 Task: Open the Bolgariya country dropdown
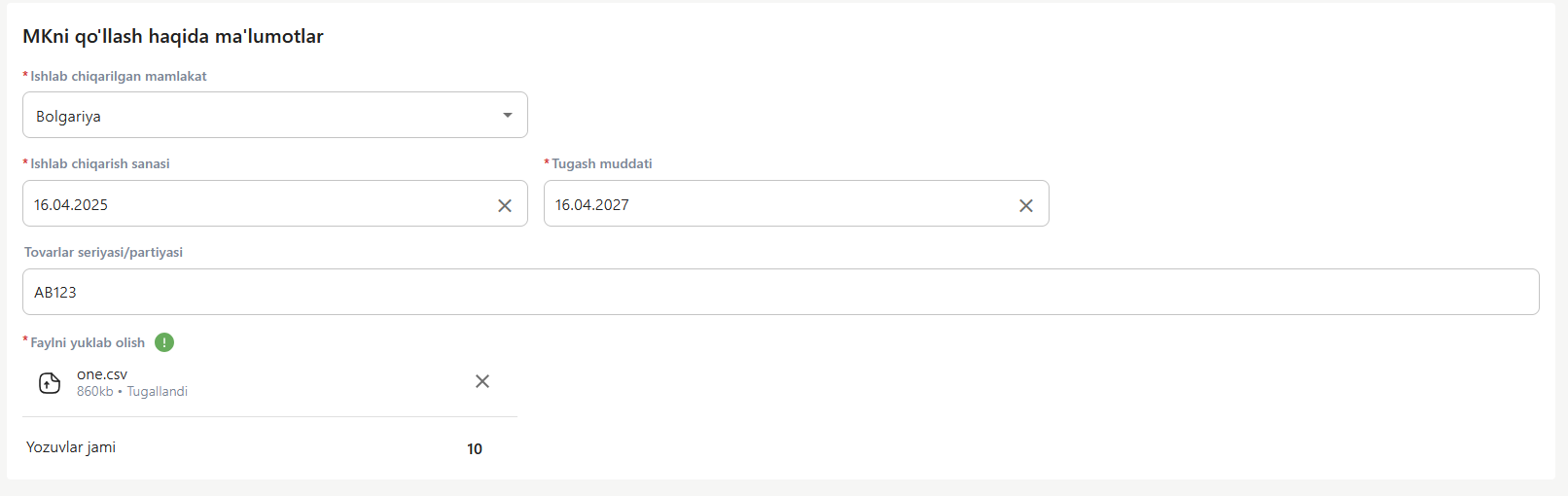pyautogui.click(x=274, y=115)
